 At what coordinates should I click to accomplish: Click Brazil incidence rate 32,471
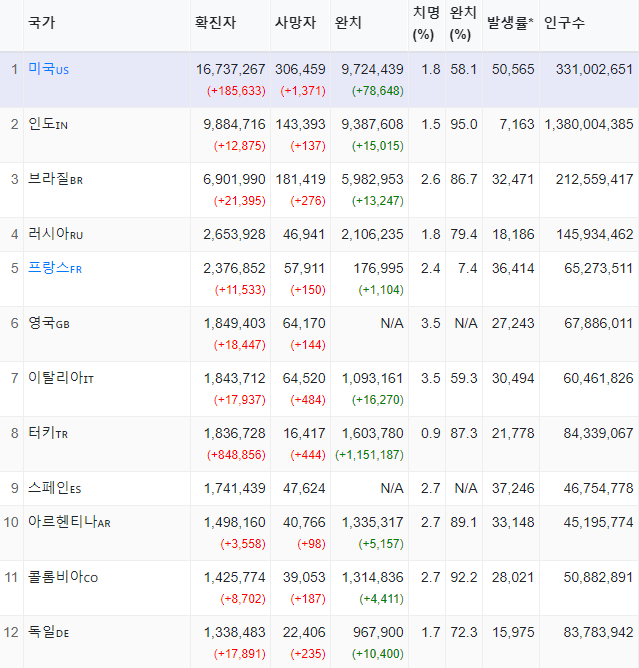click(x=513, y=179)
